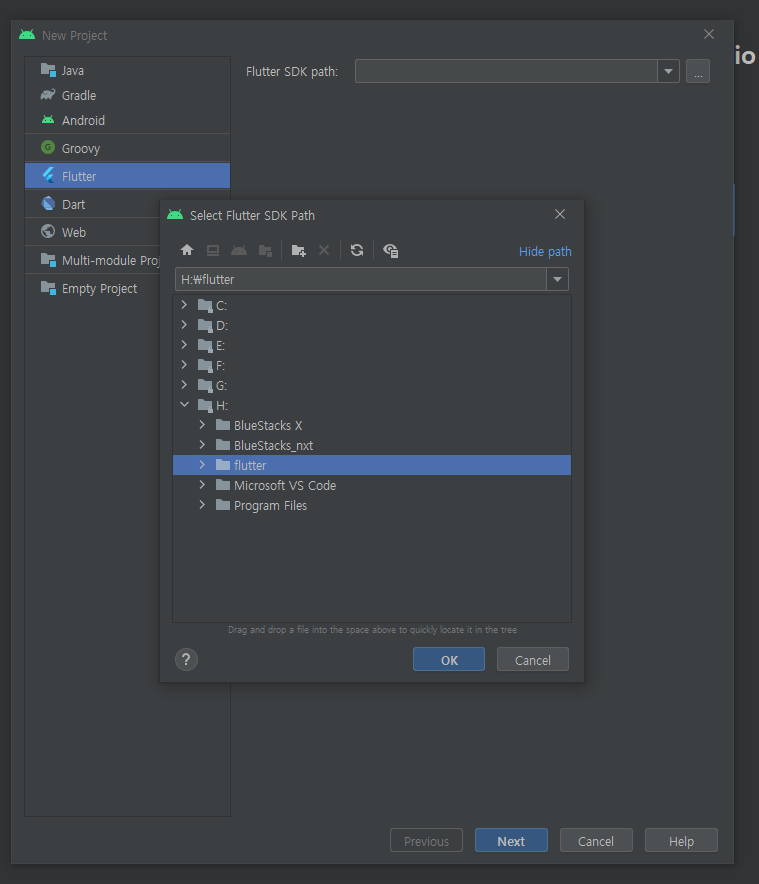This screenshot has height=884, width=759.
Task: Click the module directory toolbar icon
Action: 265,250
